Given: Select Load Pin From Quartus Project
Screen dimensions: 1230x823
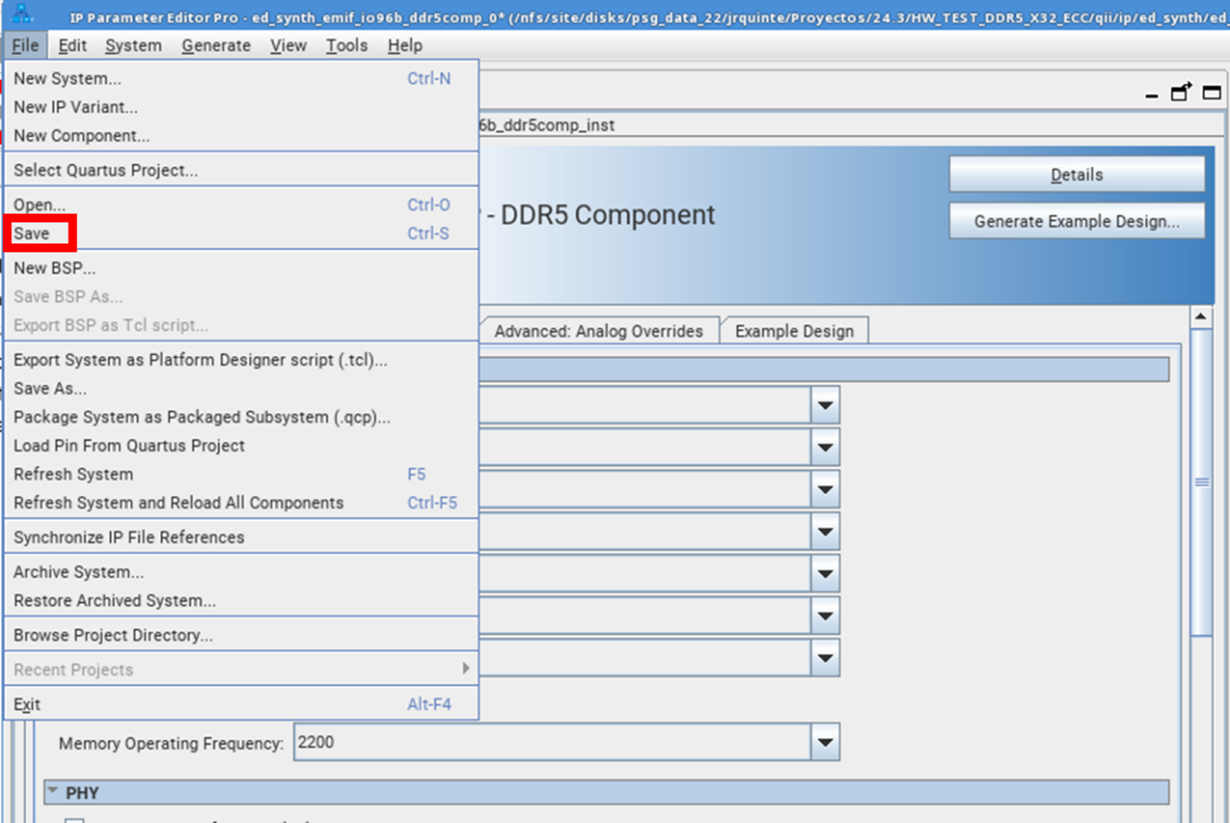Looking at the screenshot, I should (241, 446).
